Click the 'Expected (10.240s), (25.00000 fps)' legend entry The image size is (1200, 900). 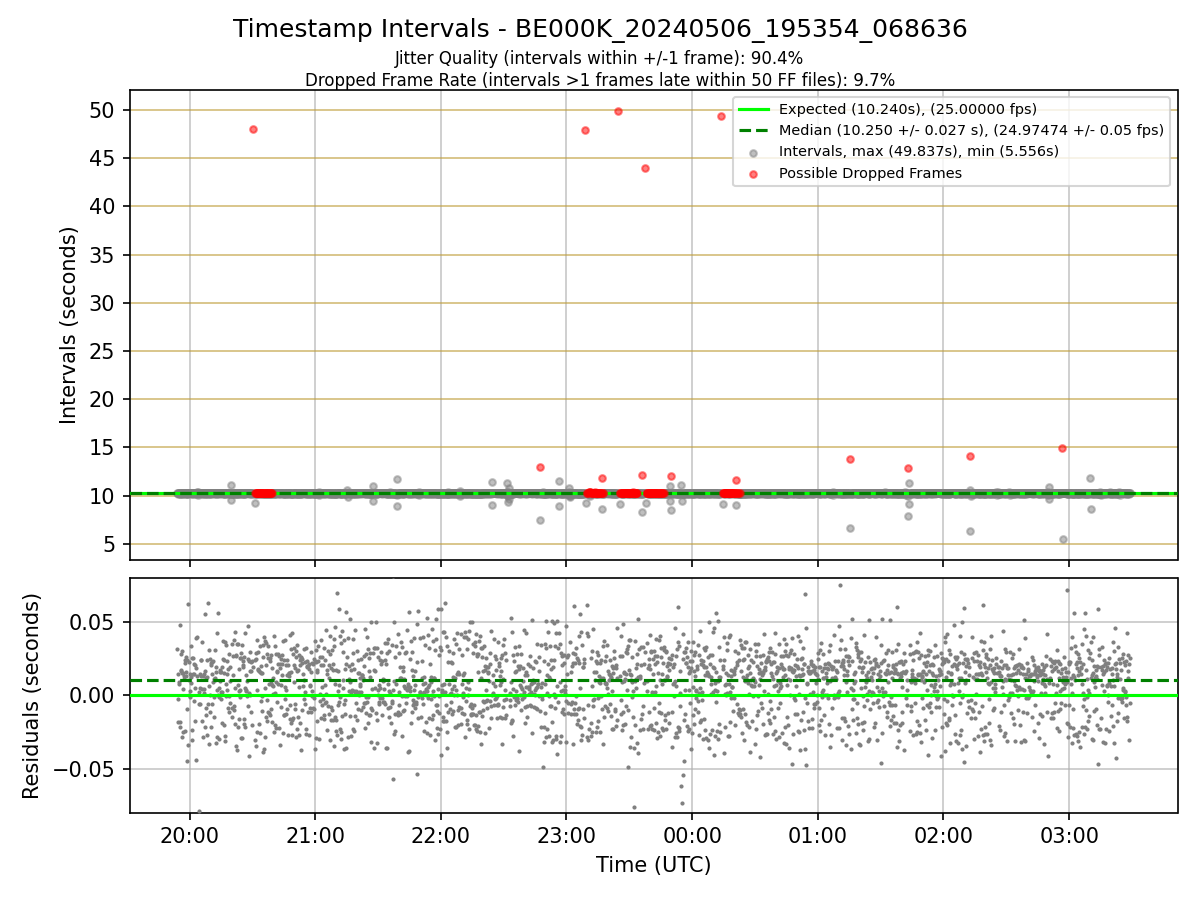(x=907, y=109)
